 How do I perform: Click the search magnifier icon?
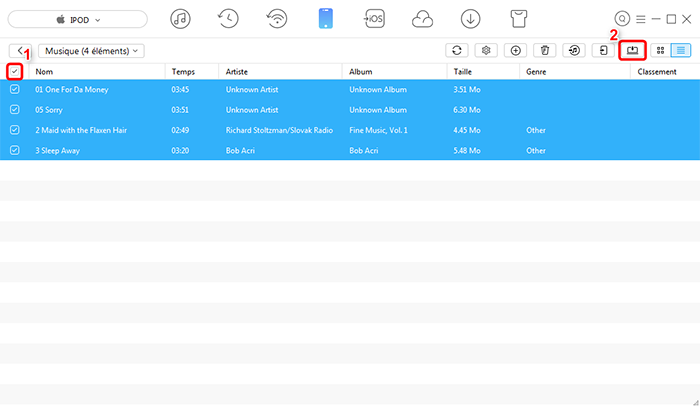(x=622, y=19)
